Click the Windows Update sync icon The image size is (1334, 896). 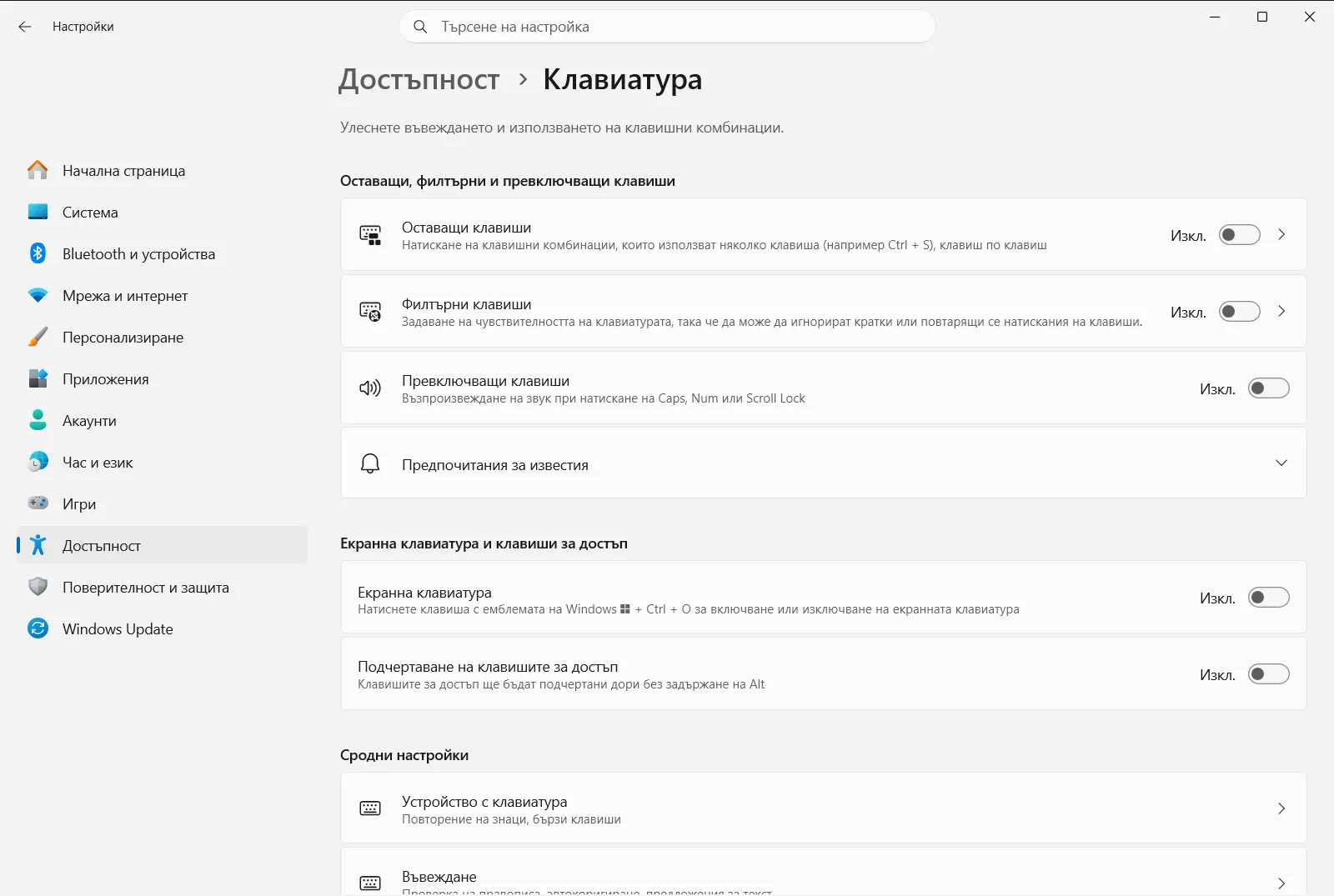click(x=38, y=628)
